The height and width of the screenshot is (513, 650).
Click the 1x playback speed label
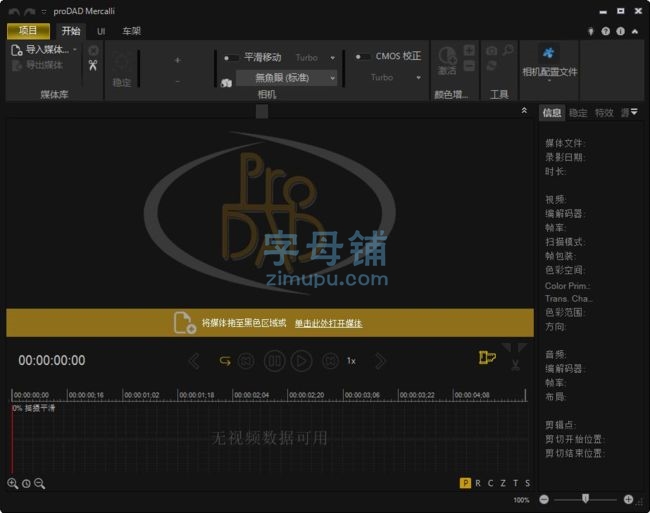pos(351,361)
